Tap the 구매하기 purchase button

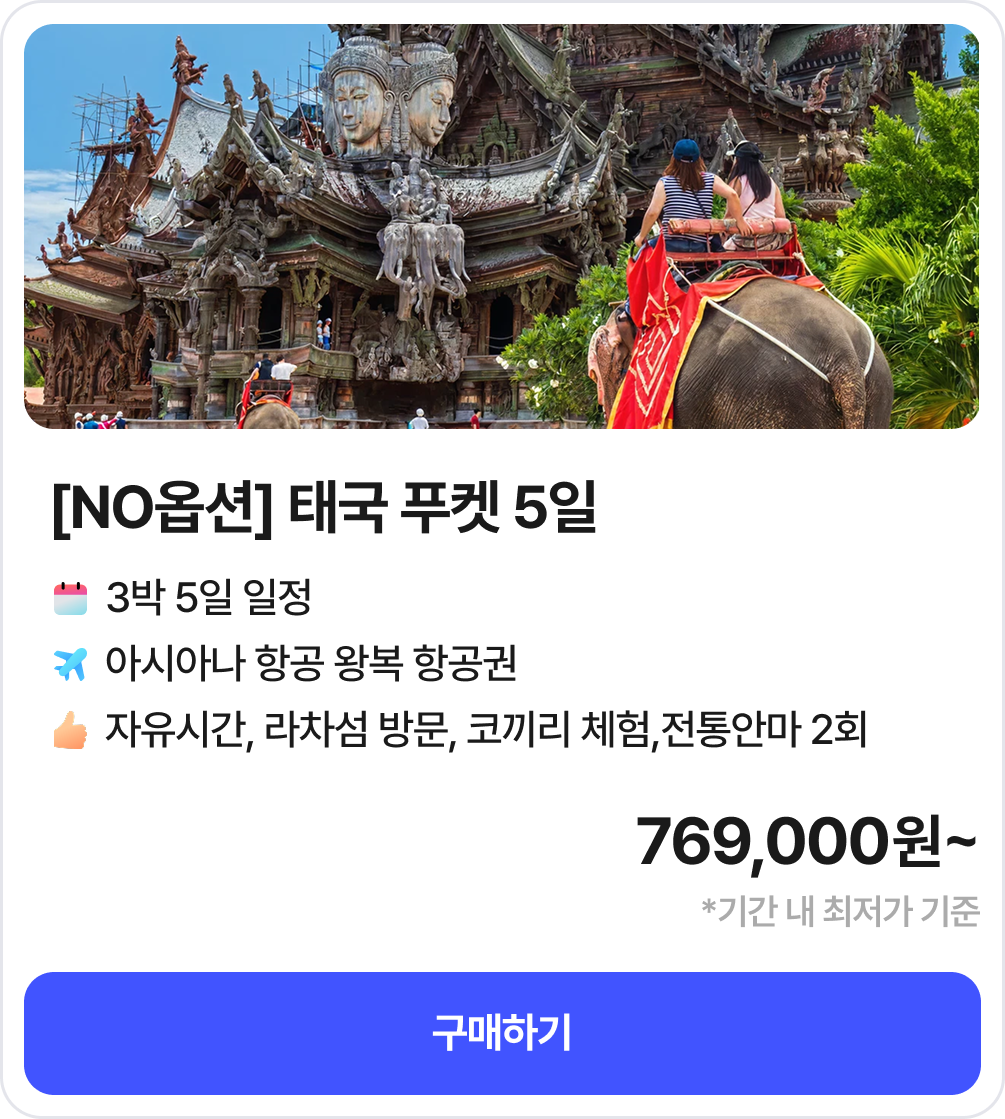click(x=502, y=1033)
